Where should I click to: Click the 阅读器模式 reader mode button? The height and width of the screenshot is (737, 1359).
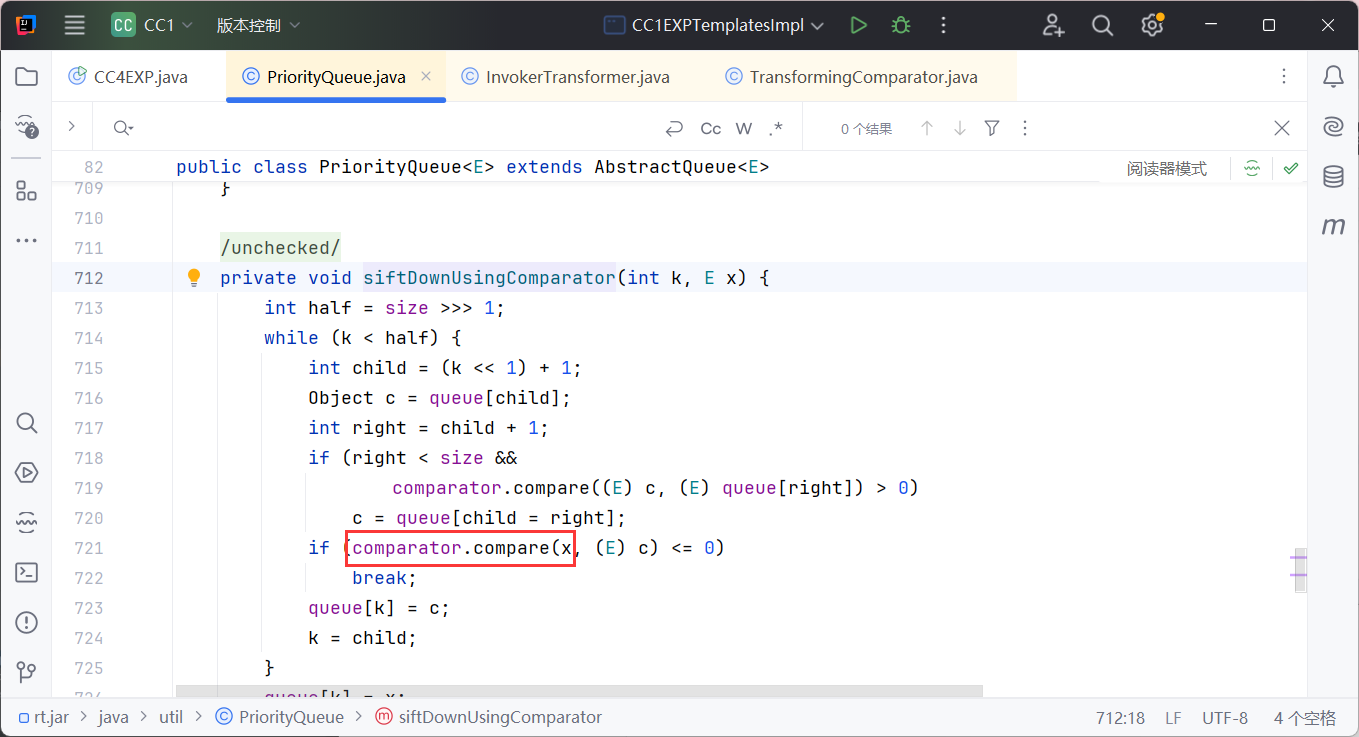(1166, 169)
